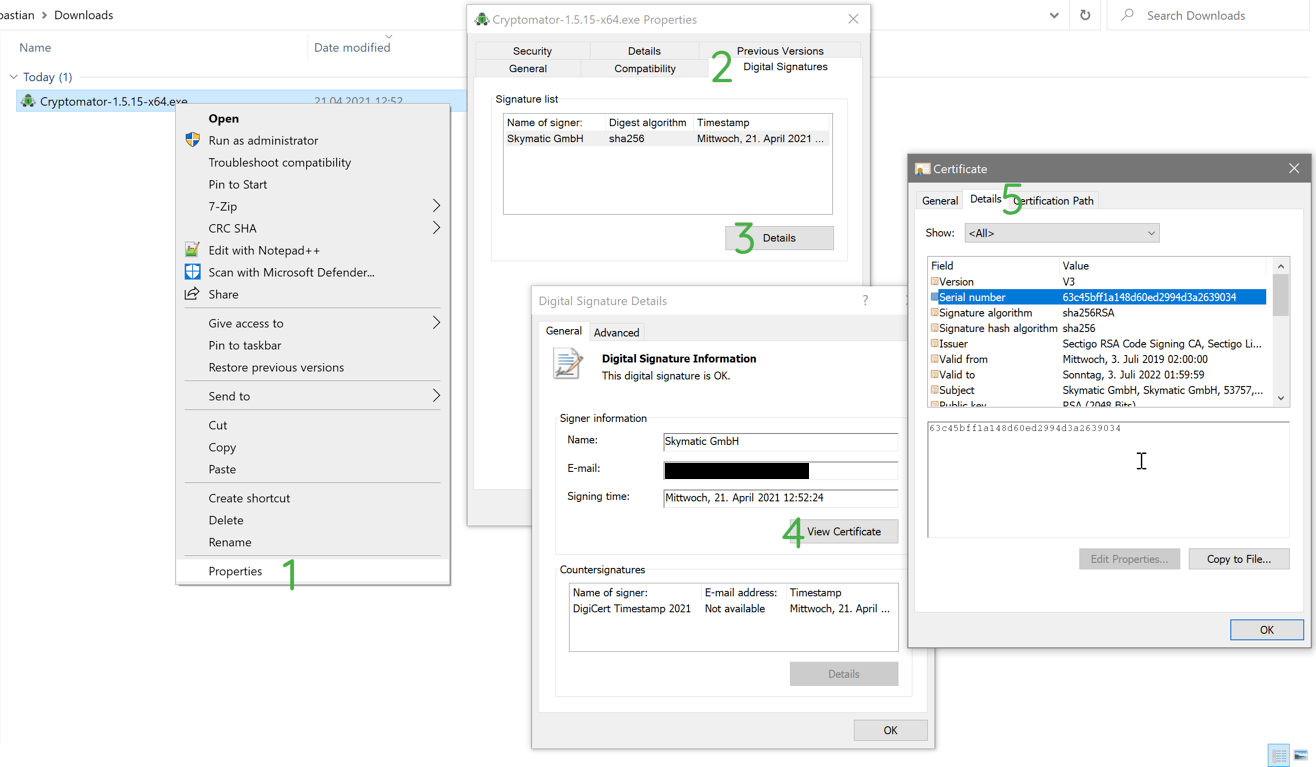
Task: Select the Valid from row
Action: pos(1098,359)
